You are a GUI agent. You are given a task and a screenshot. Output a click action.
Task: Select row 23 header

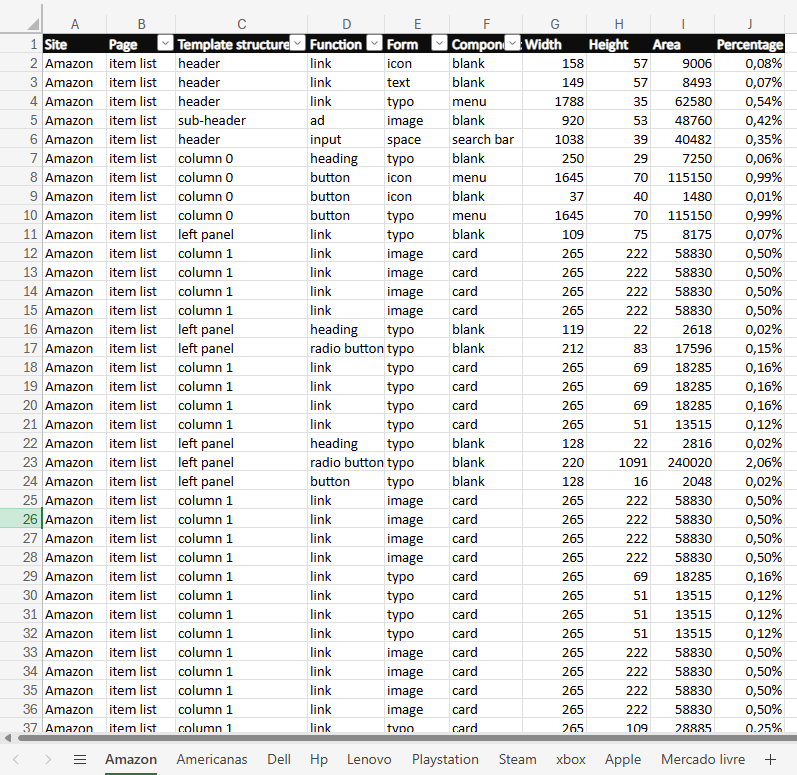pyautogui.click(x=20, y=462)
